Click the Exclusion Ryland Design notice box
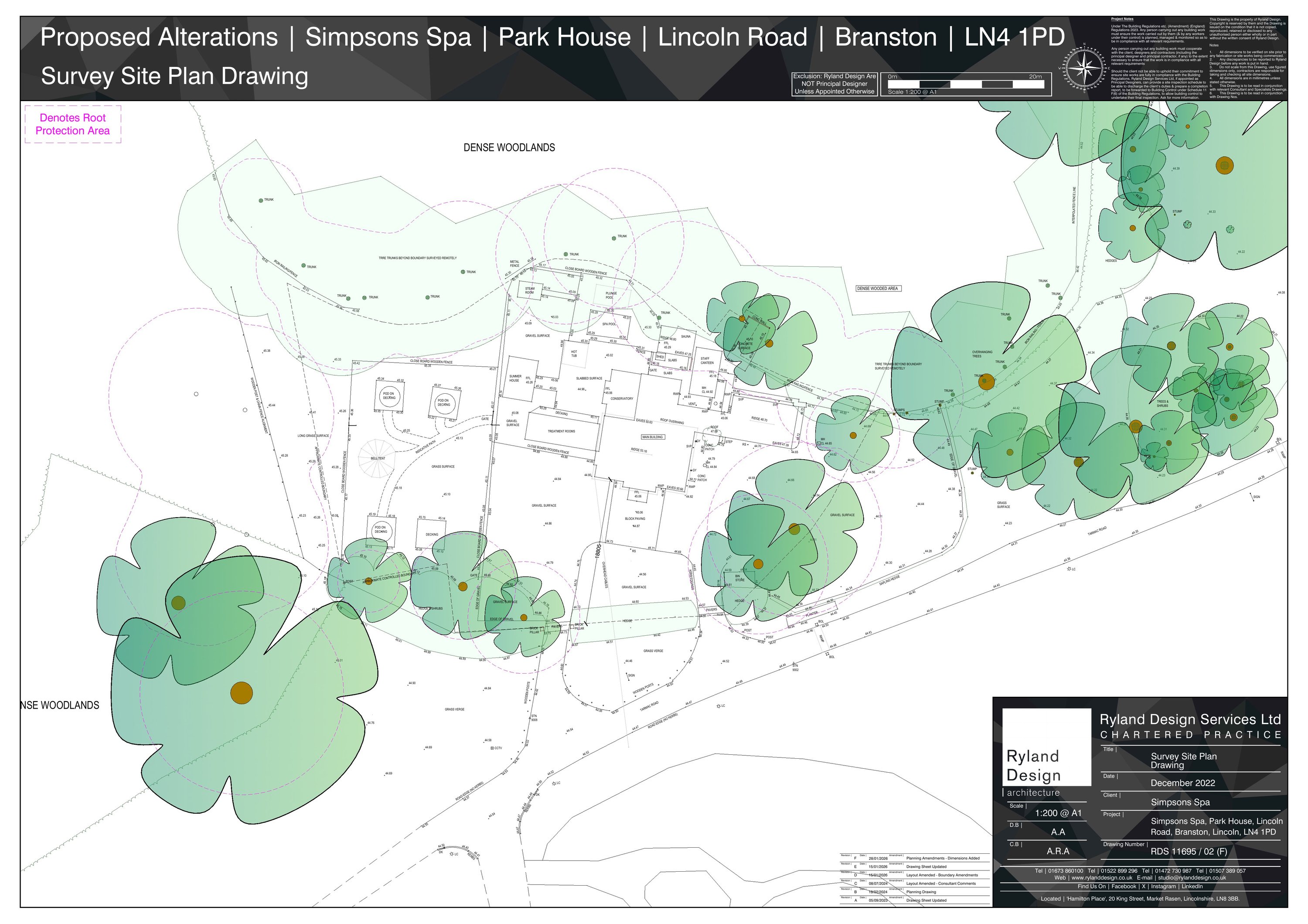Image resolution: width=1308 pixels, height=924 pixels. (834, 84)
